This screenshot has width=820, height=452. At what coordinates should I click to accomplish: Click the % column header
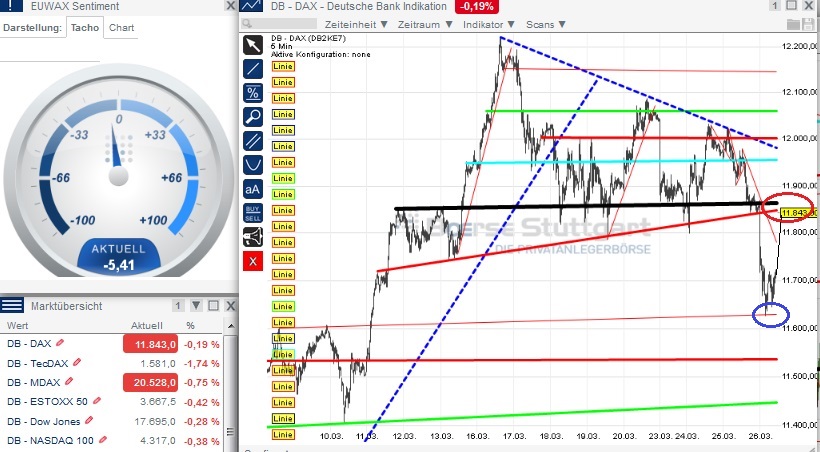[x=190, y=325]
